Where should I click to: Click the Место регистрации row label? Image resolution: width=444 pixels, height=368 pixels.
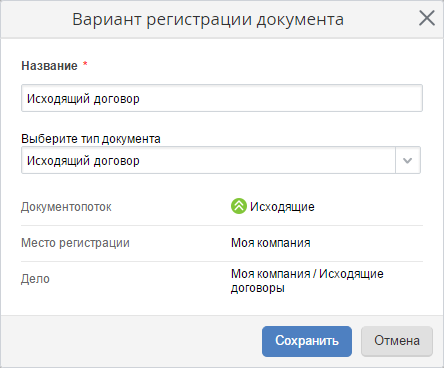pyautogui.click(x=75, y=243)
